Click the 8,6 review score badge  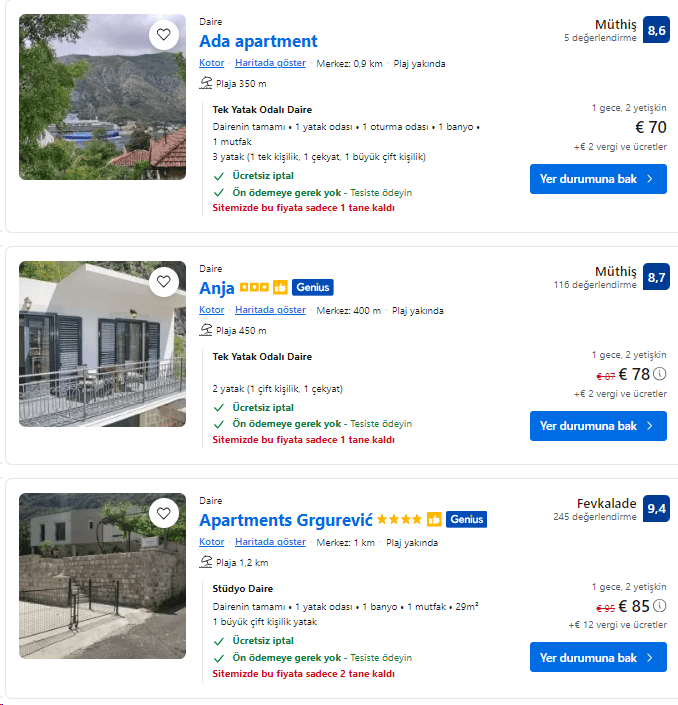click(x=656, y=30)
